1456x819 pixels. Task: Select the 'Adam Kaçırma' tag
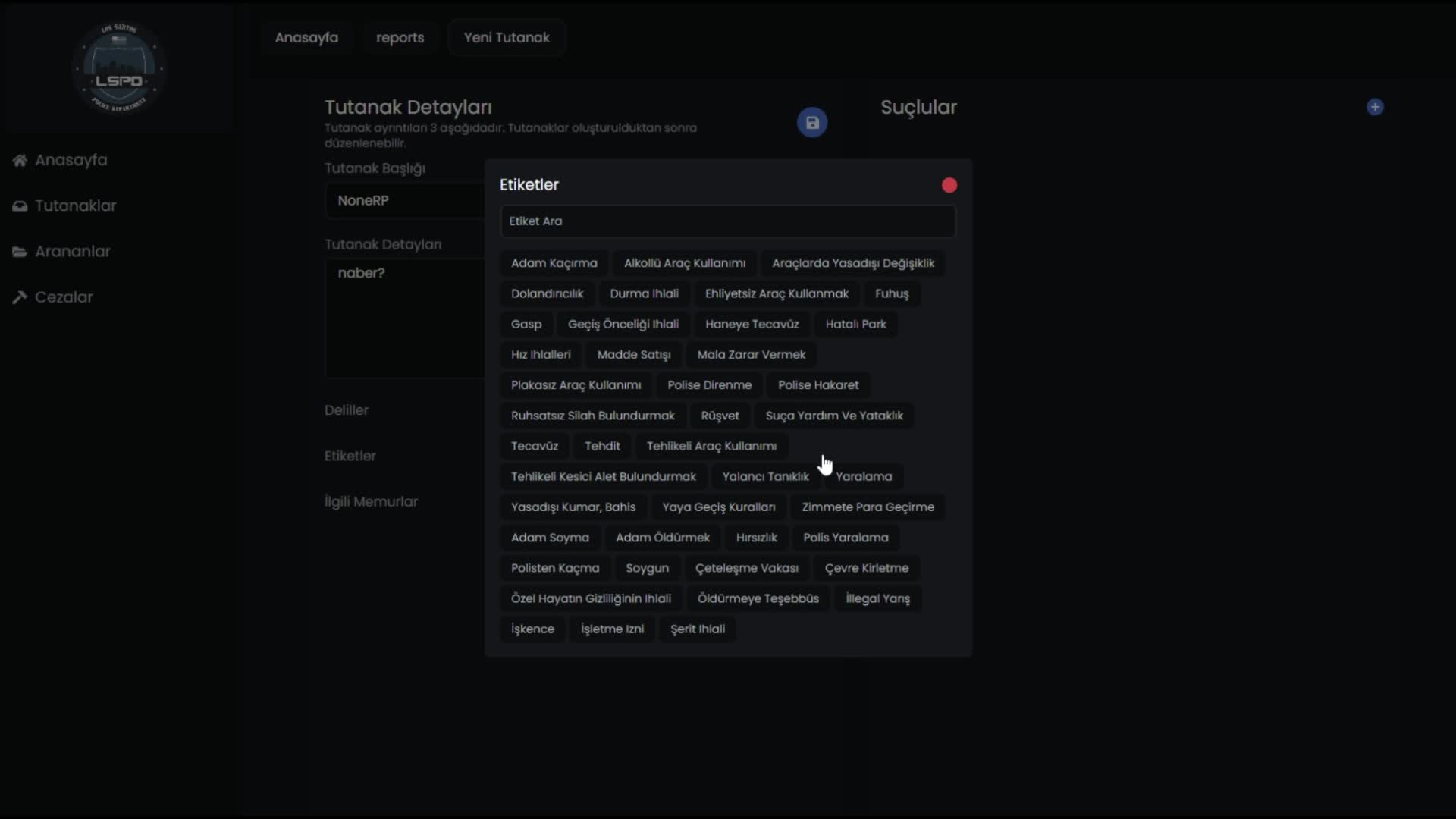click(554, 263)
